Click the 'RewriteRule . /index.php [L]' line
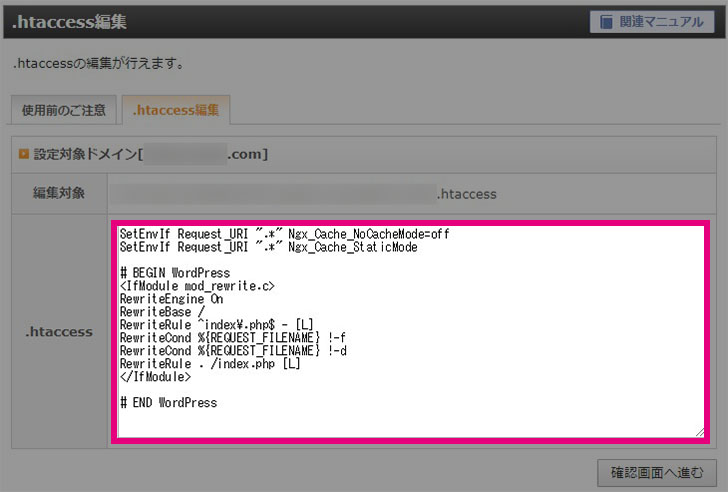 (x=210, y=363)
